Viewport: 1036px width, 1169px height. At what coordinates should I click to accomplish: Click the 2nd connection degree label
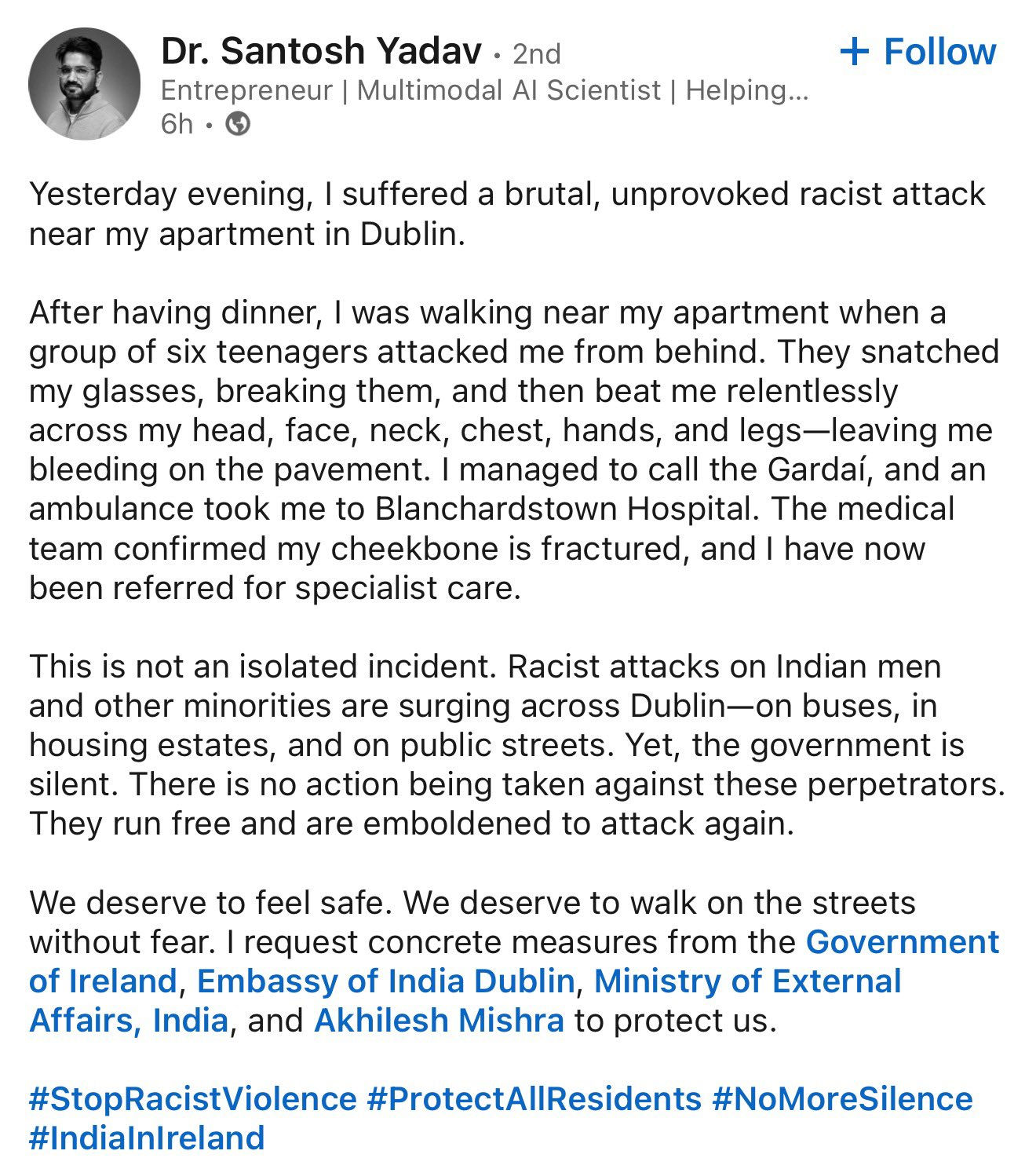click(537, 54)
